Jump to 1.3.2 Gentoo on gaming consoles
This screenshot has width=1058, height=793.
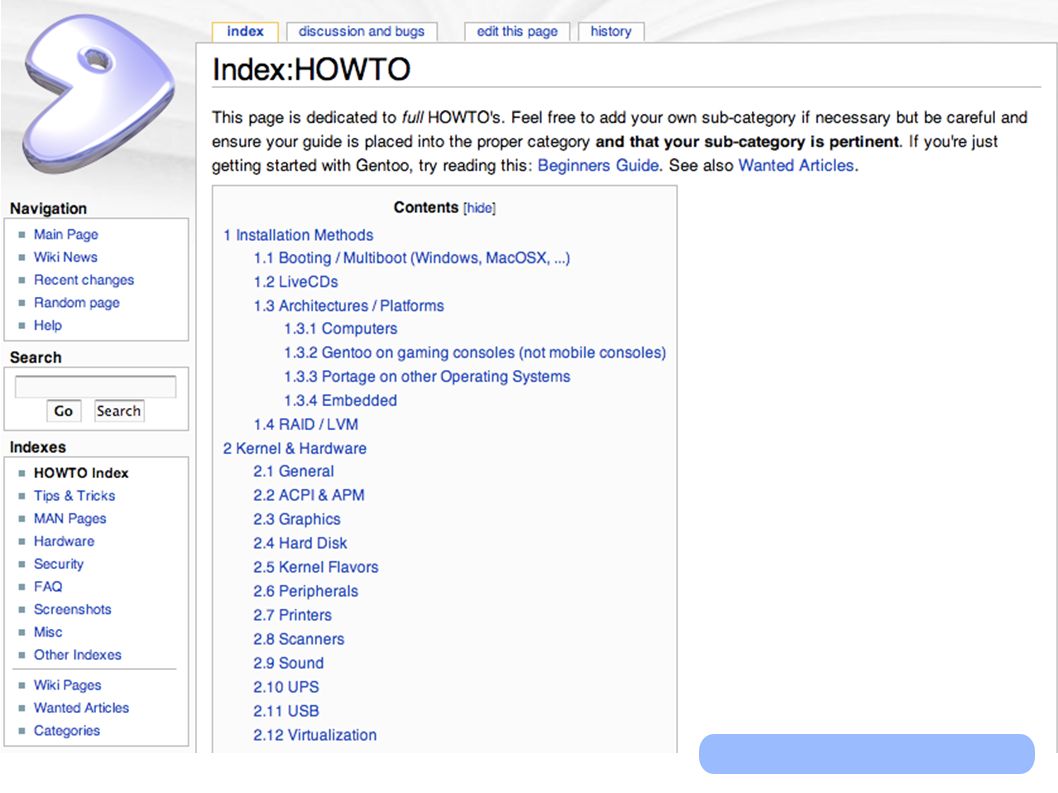coord(475,353)
